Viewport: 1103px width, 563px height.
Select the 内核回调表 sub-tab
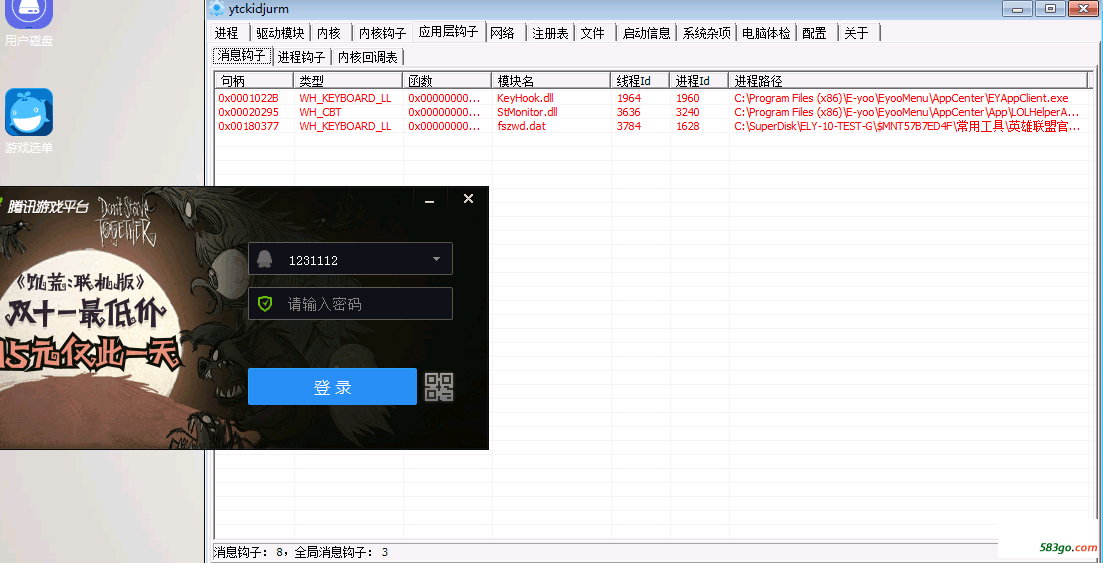(367, 57)
